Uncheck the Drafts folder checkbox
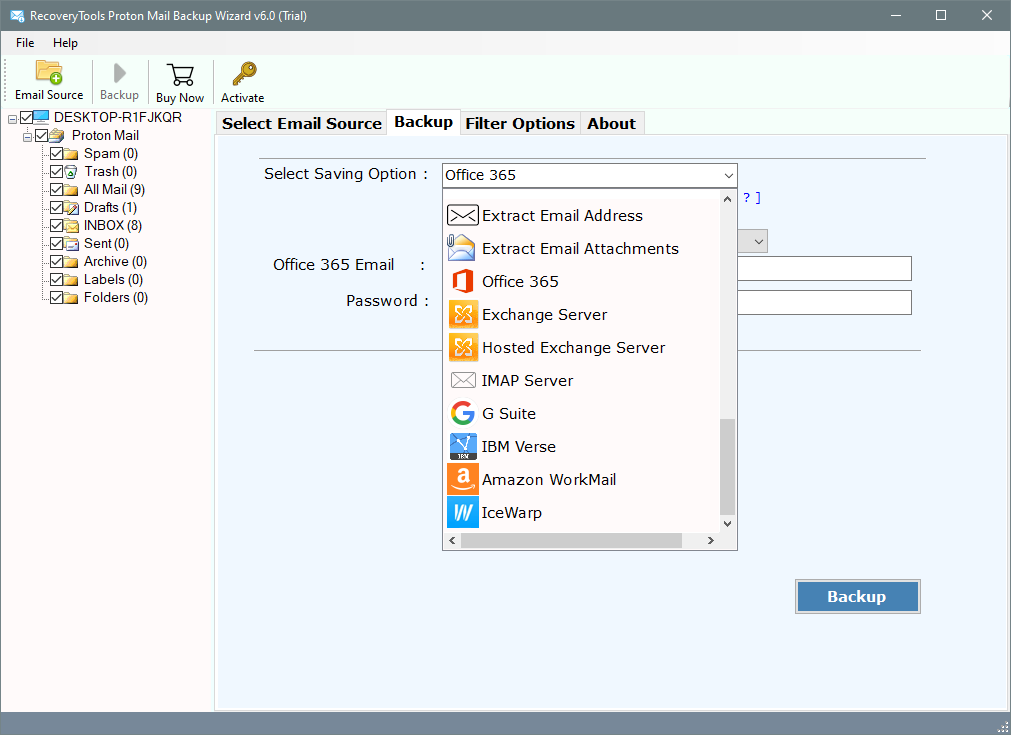 57,208
